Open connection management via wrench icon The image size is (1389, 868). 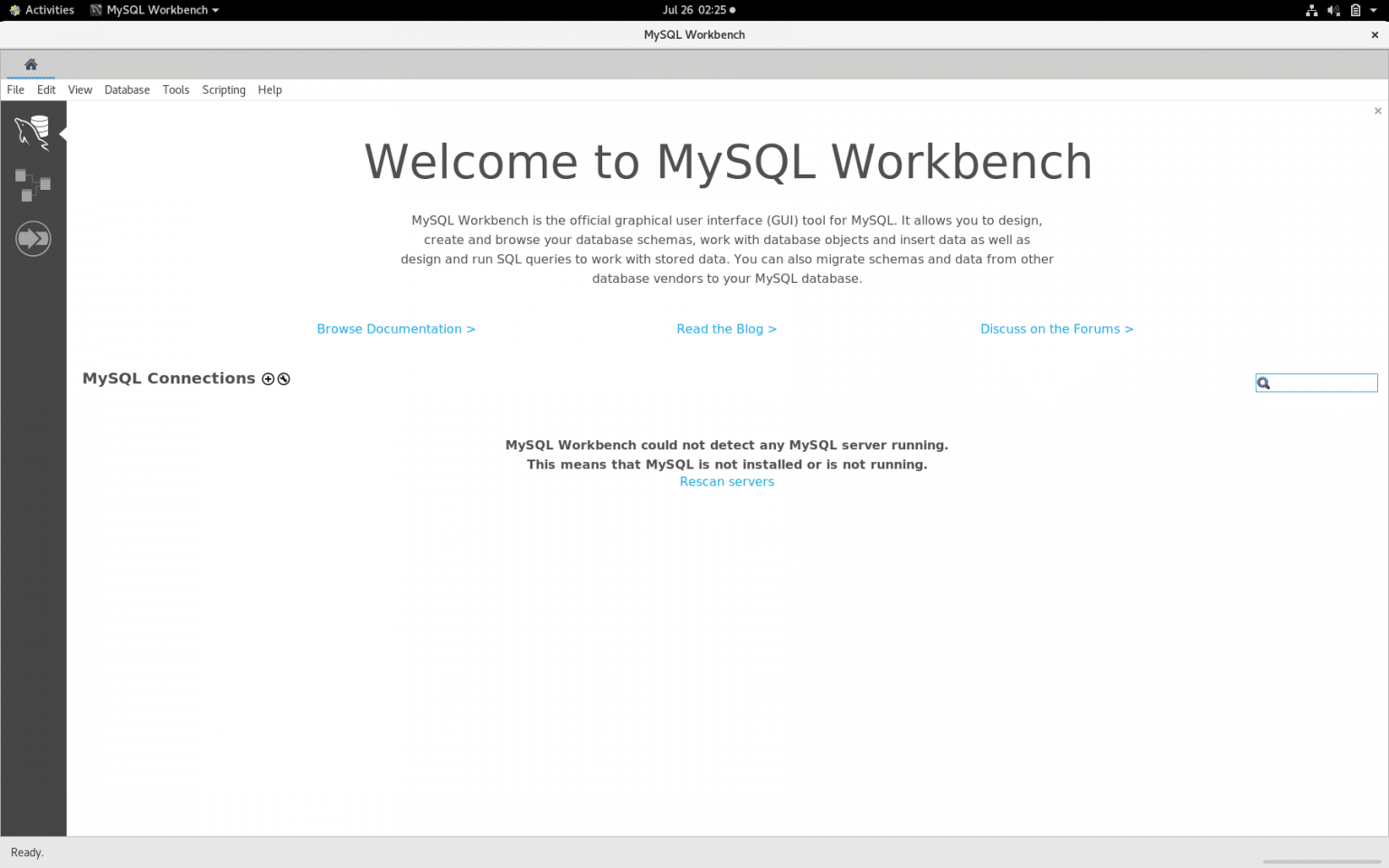(x=283, y=379)
